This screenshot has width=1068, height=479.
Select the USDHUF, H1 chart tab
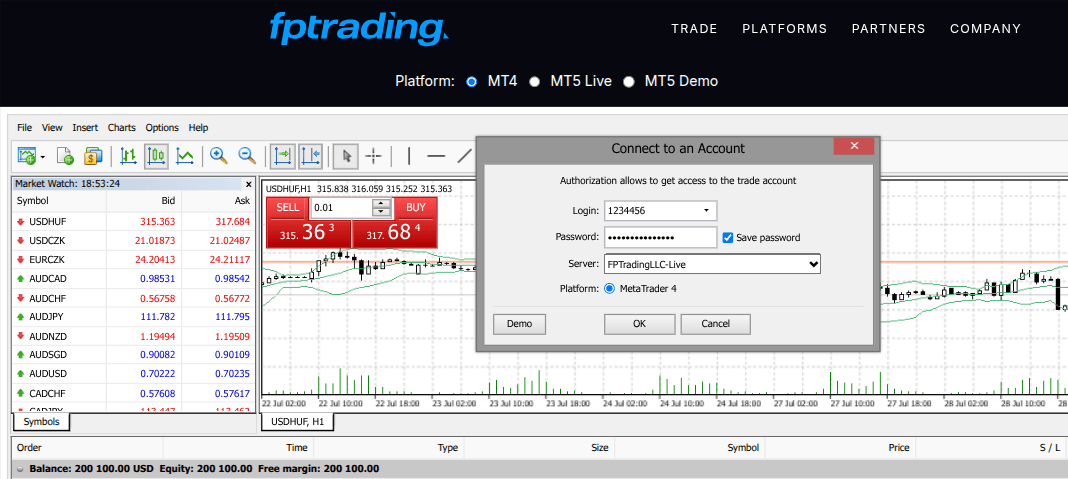point(298,422)
